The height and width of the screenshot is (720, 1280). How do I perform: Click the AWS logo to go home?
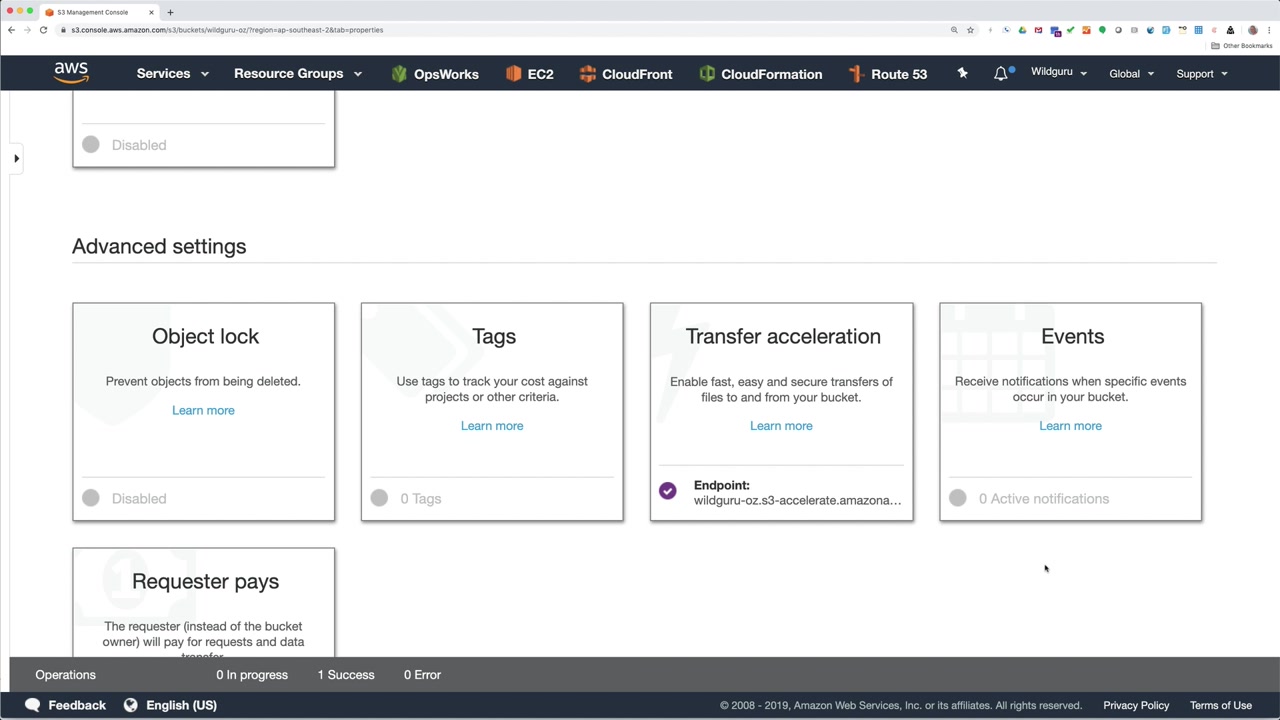71,73
